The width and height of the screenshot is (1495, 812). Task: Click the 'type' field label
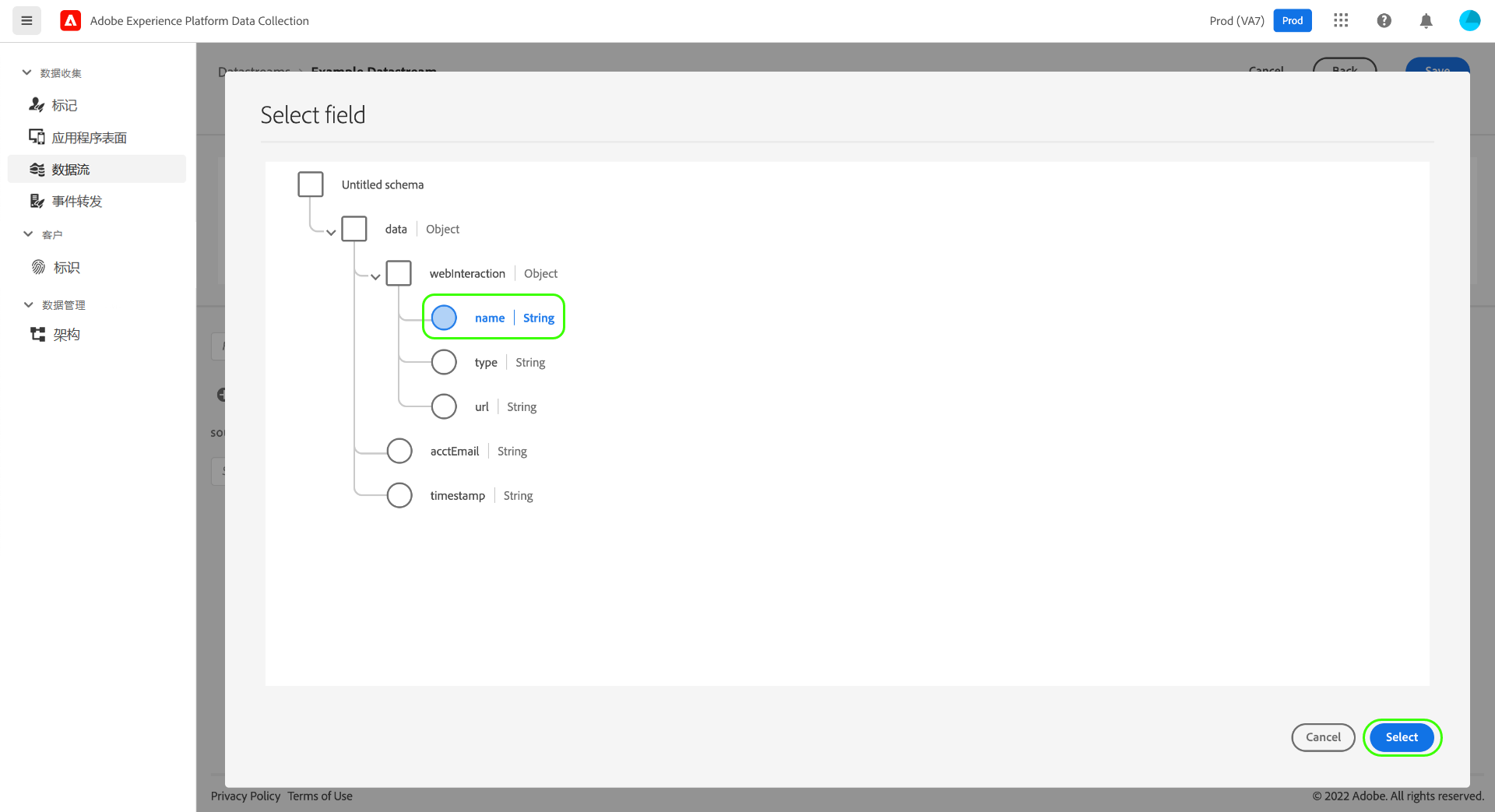(x=486, y=362)
